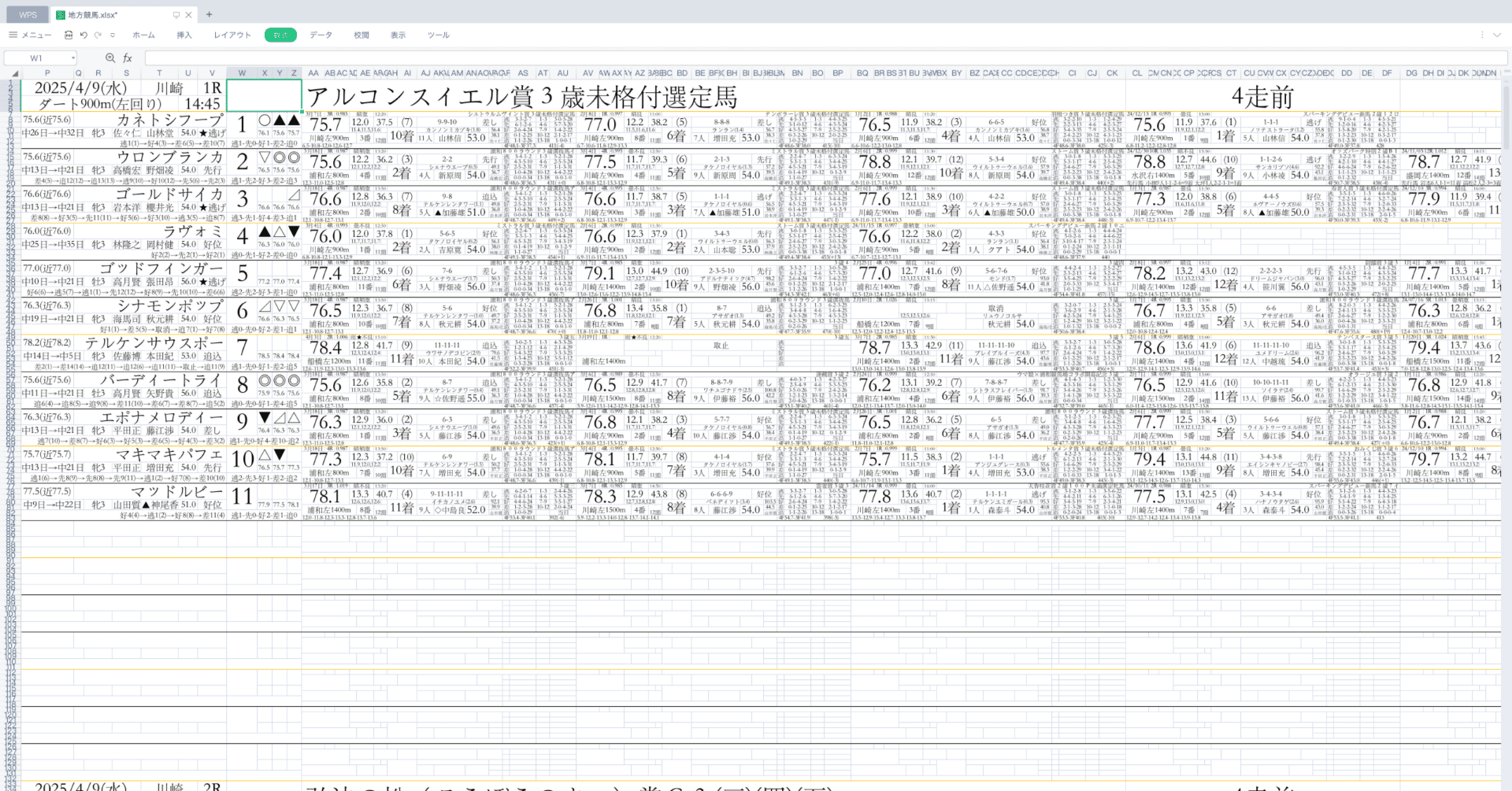Select horse name シナモンポップ
1512x791 pixels.
(170, 305)
